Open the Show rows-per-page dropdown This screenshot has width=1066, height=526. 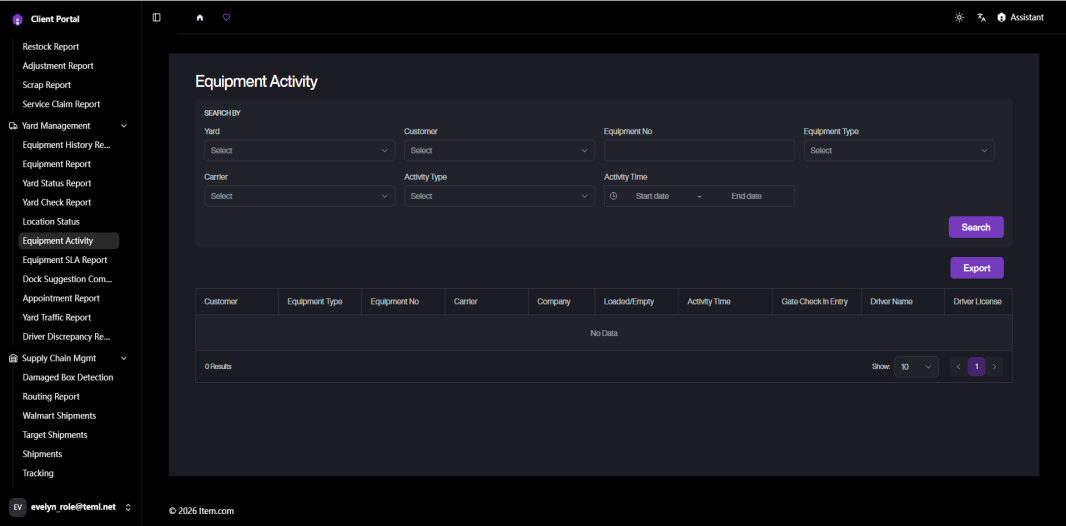tap(916, 366)
